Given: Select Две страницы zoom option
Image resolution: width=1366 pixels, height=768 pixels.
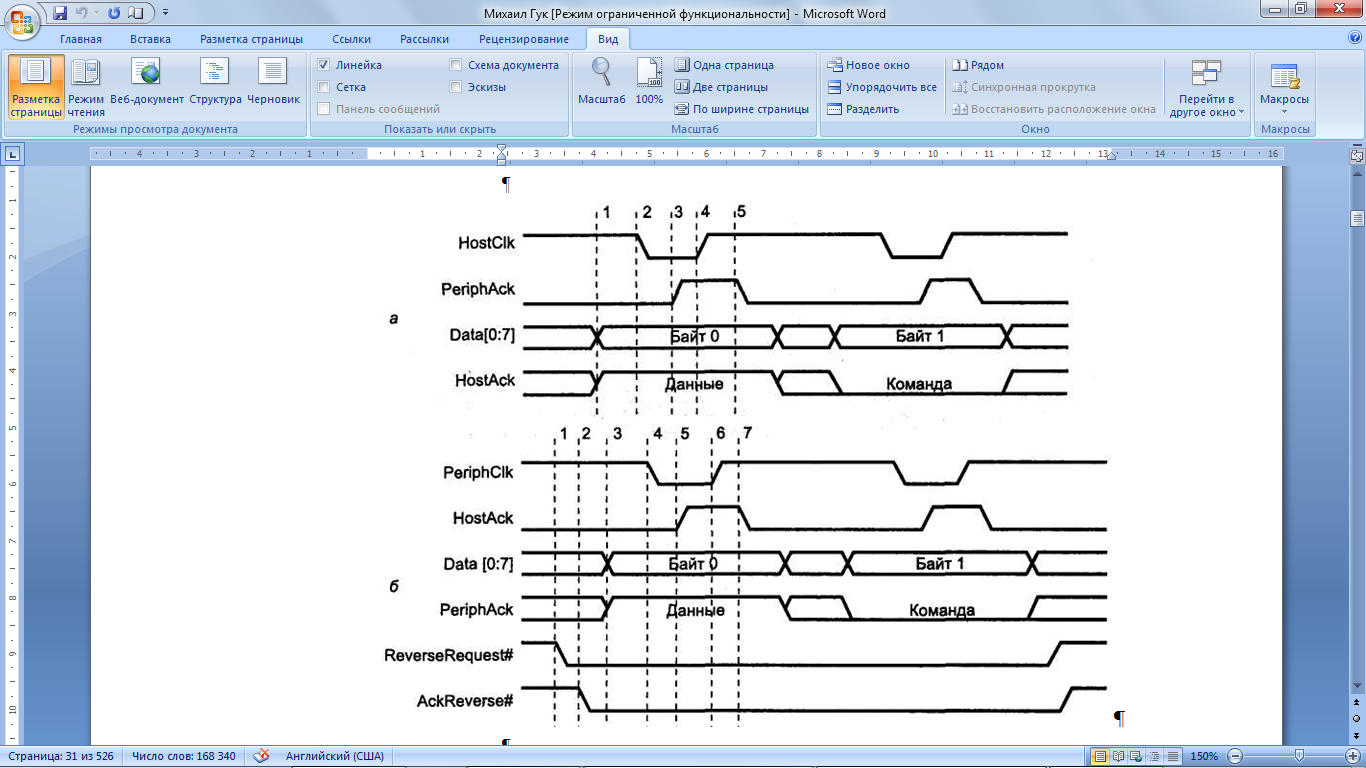Looking at the screenshot, I should tap(721, 87).
